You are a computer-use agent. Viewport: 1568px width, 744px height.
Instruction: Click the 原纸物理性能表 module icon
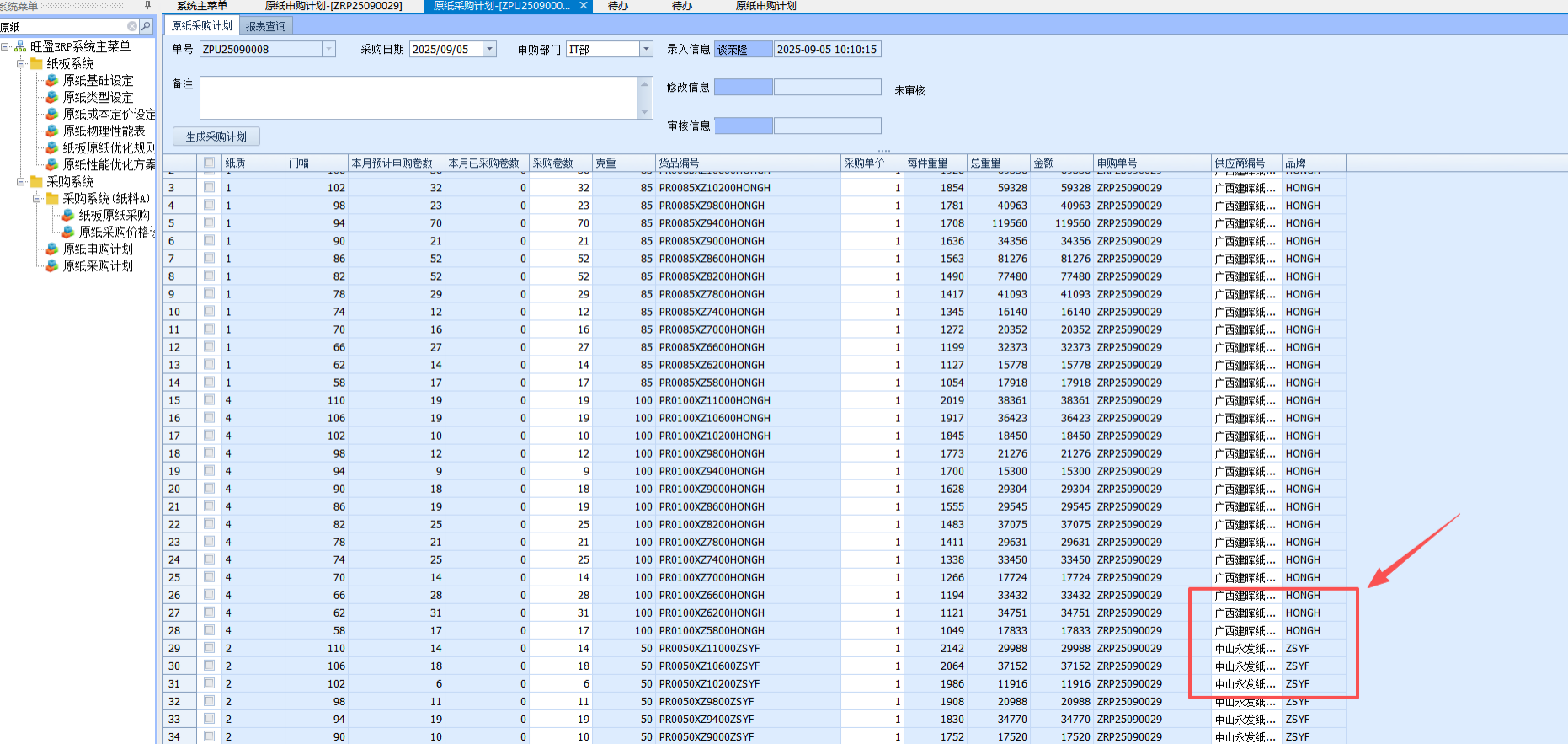pyautogui.click(x=52, y=131)
